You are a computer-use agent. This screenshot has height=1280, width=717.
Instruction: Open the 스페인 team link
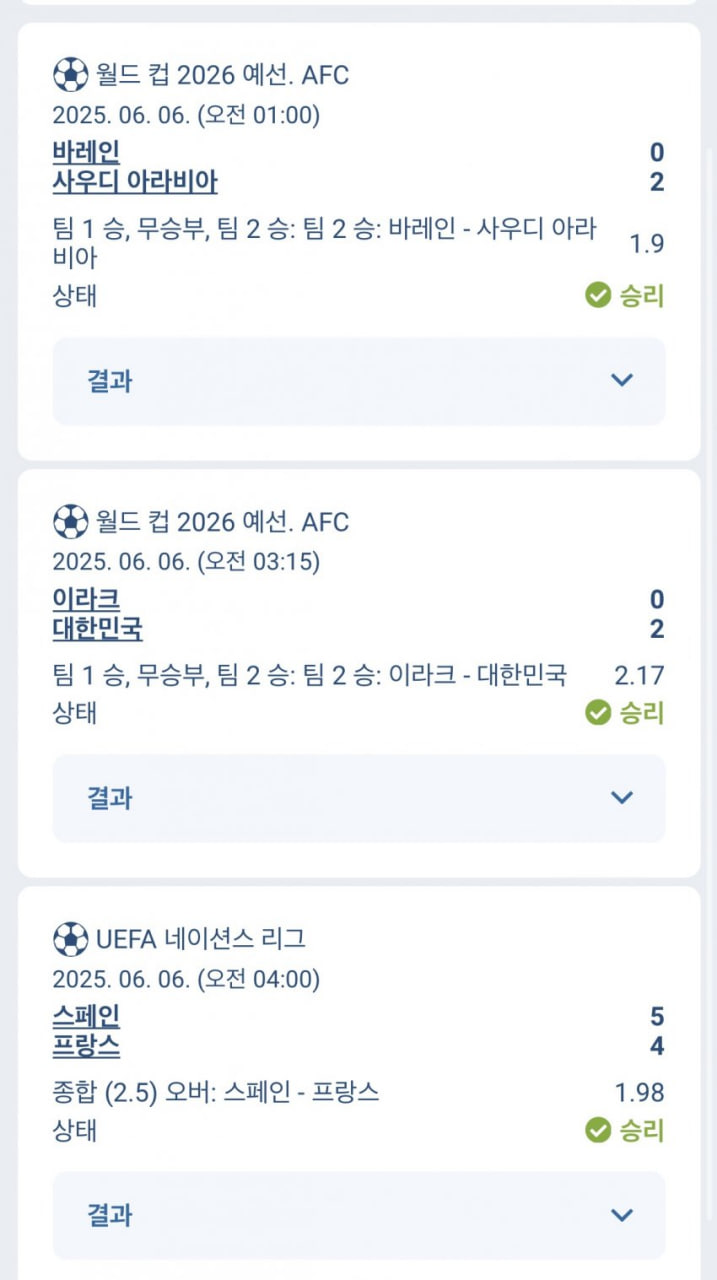tap(86, 1017)
